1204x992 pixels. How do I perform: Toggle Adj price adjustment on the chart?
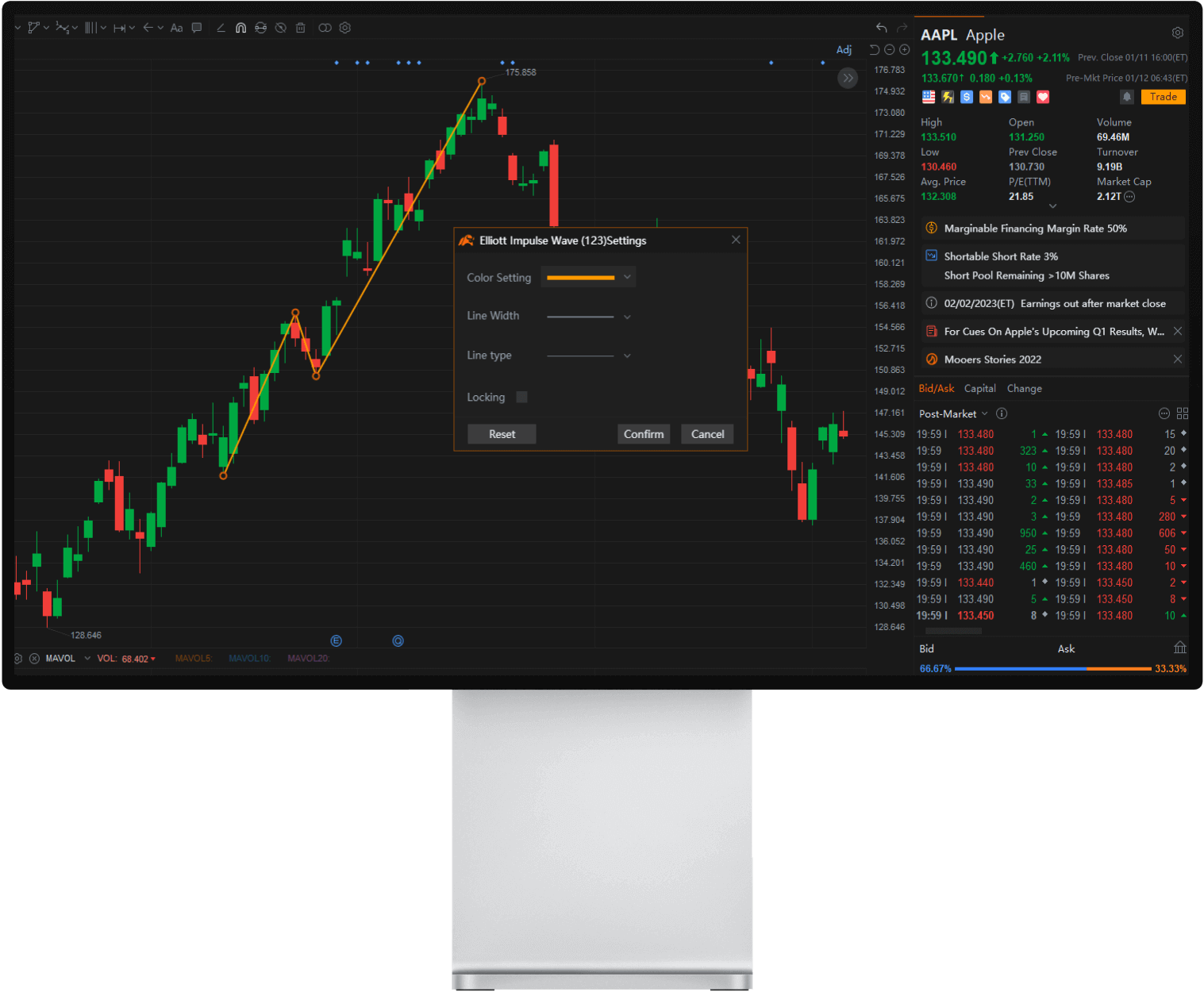click(x=844, y=49)
